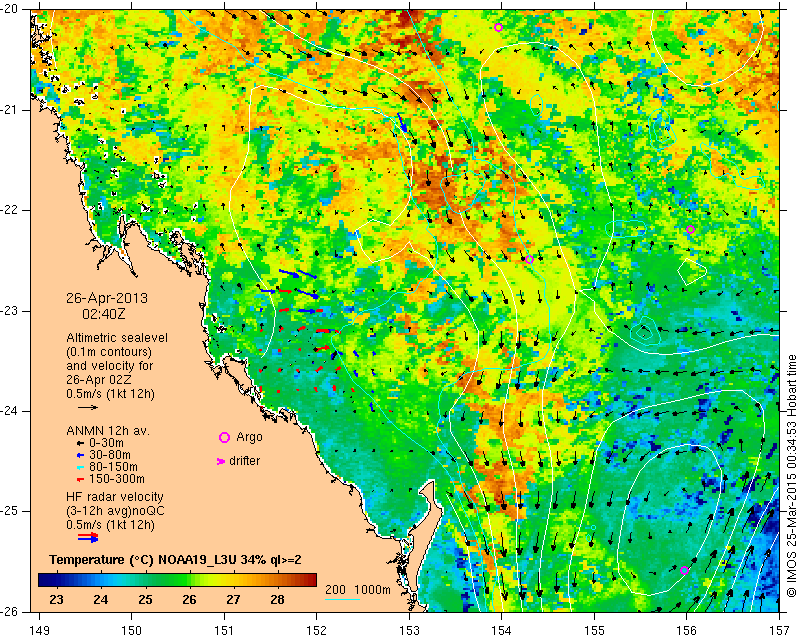
Task: Click the 'Altimetric sealevel' legend text
Action: pos(117,338)
